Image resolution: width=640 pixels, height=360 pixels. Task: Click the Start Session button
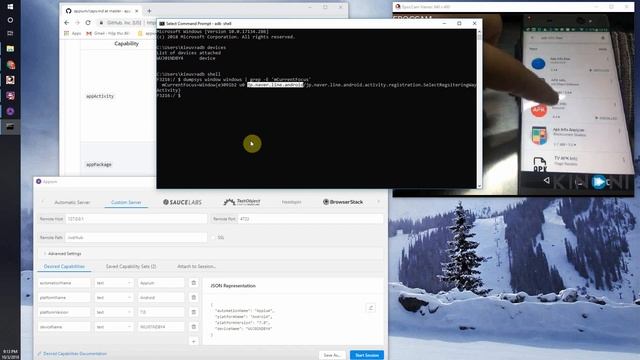pyautogui.click(x=367, y=355)
